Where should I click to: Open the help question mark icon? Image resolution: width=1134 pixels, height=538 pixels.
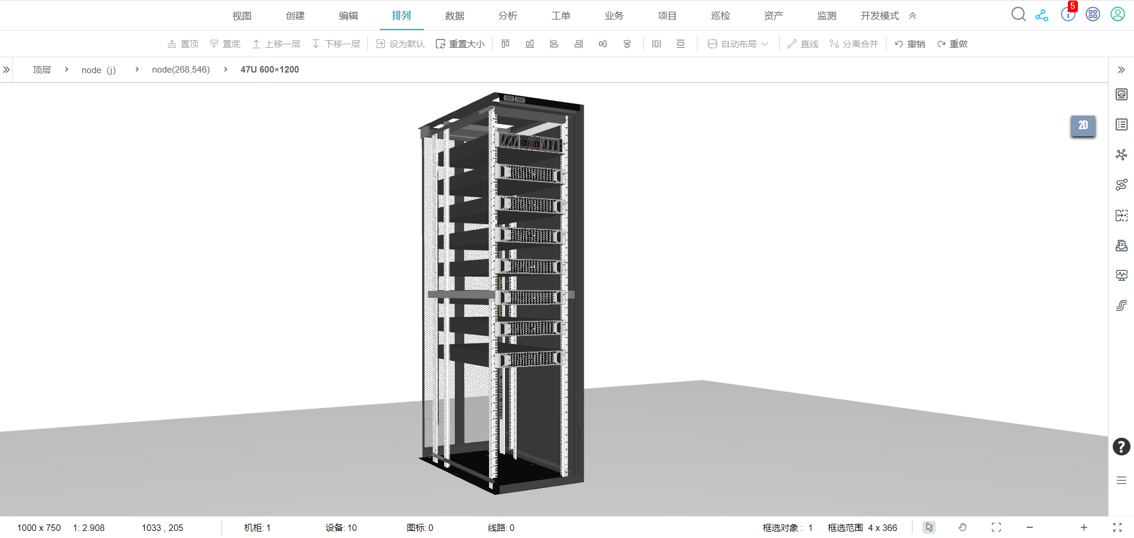point(1121,447)
